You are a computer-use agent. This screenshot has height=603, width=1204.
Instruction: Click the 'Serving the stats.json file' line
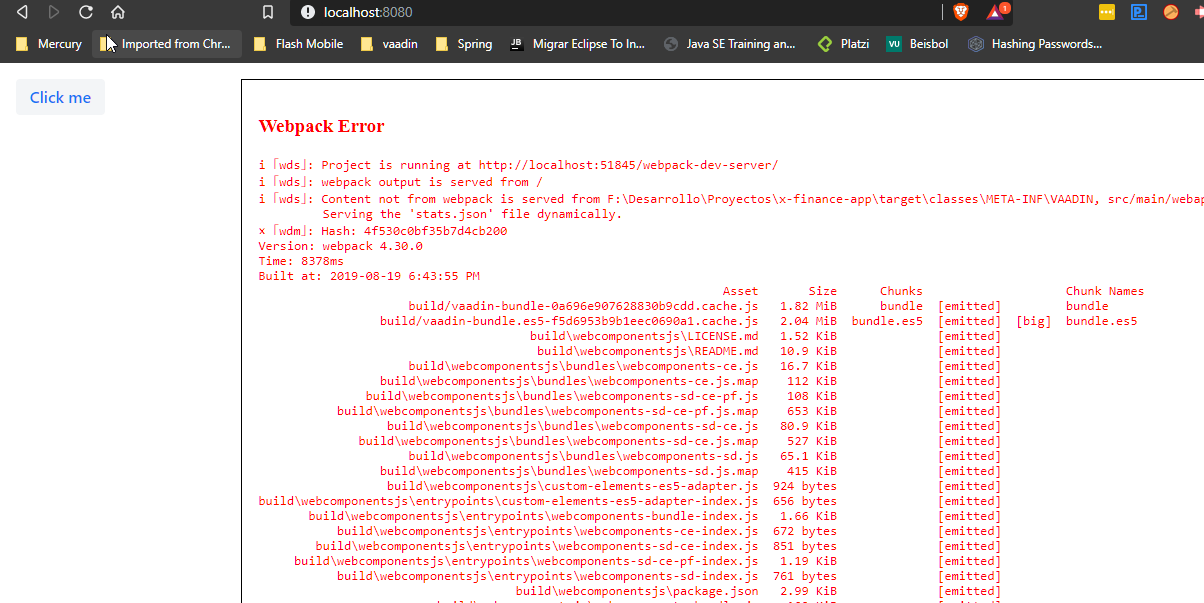[x=472, y=214]
